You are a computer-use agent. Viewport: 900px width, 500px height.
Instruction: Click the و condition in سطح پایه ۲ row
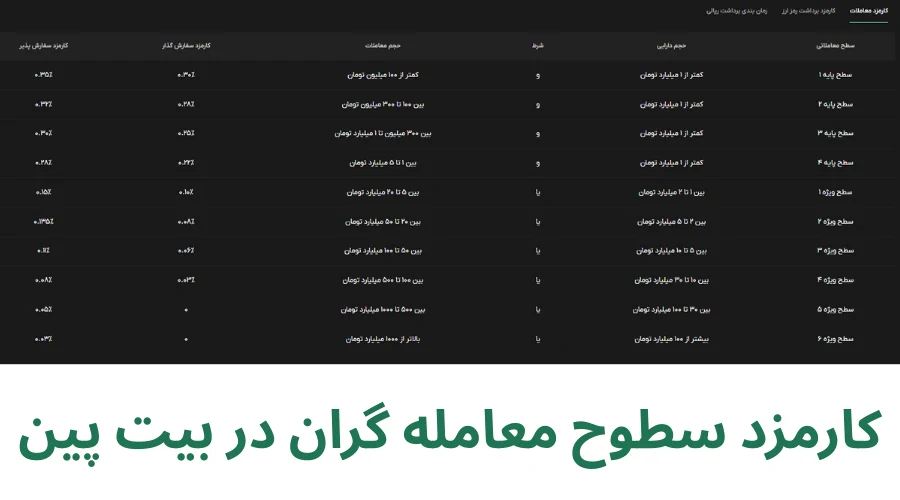[x=537, y=104]
